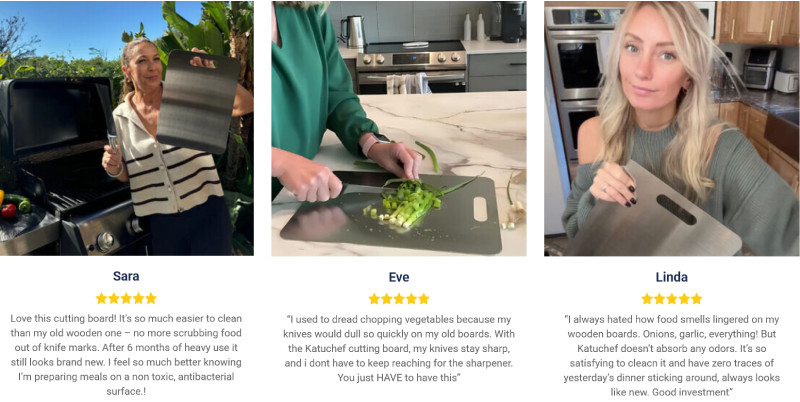The image size is (800, 402).
Task: Open Eve's photo chopping green onions
Action: (398, 128)
